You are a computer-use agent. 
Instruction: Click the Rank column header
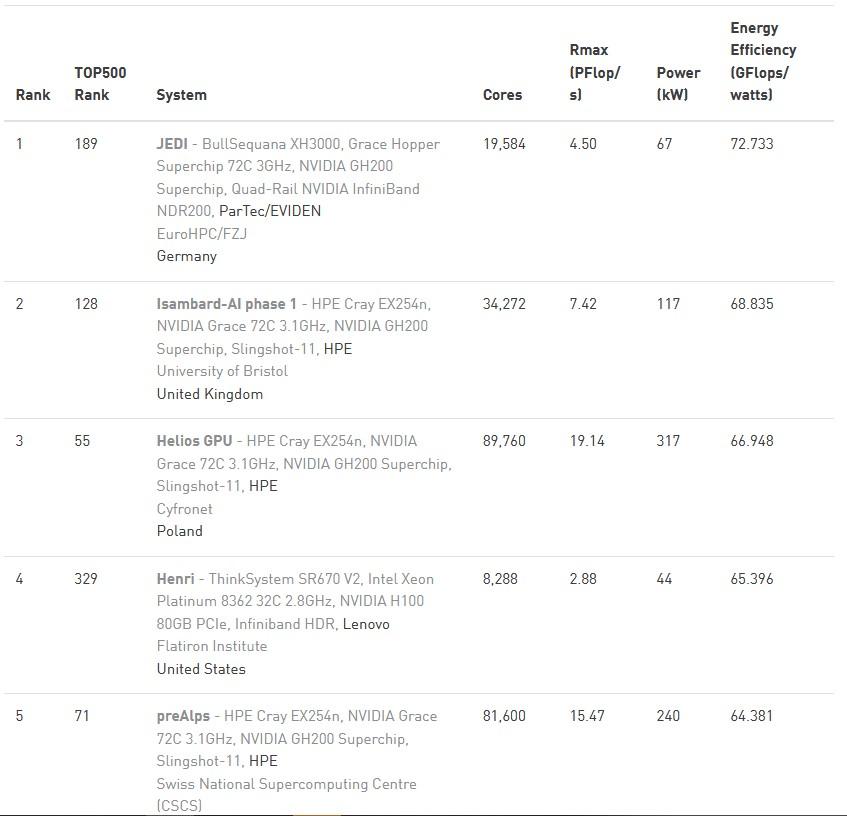point(33,95)
